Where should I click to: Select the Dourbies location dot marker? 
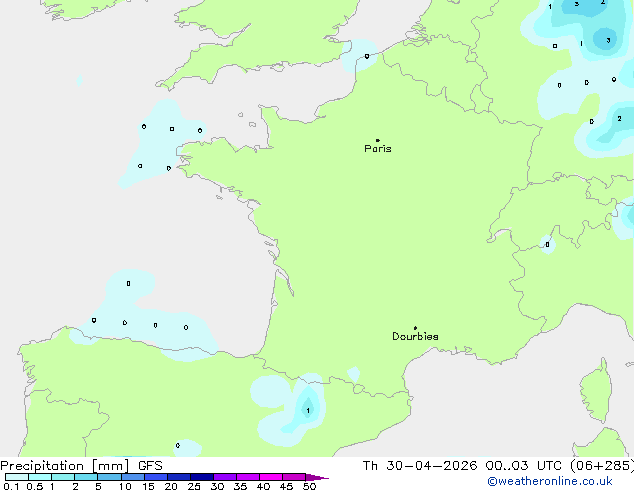415,328
